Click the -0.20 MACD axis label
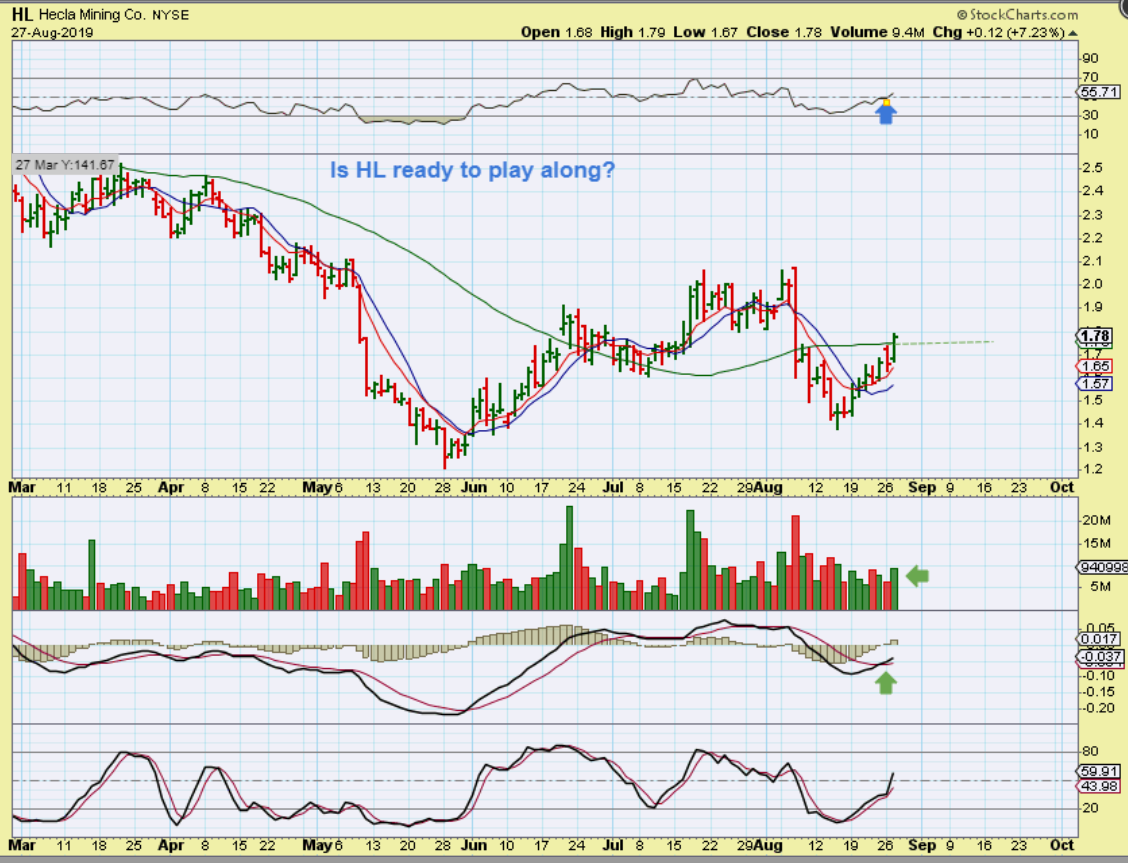Image resolution: width=1128 pixels, height=863 pixels. point(1098,708)
